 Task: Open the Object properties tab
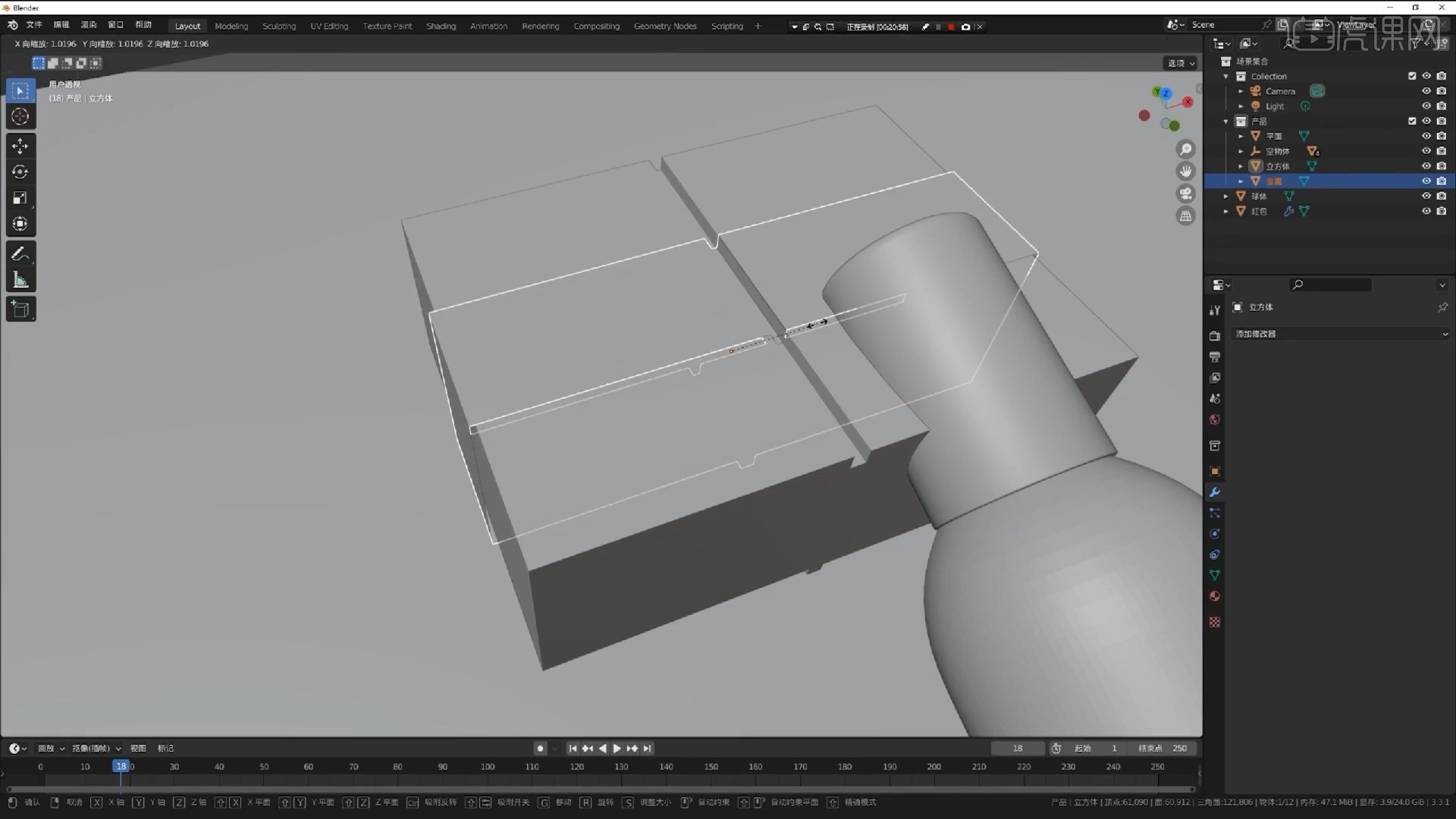pyautogui.click(x=1215, y=472)
